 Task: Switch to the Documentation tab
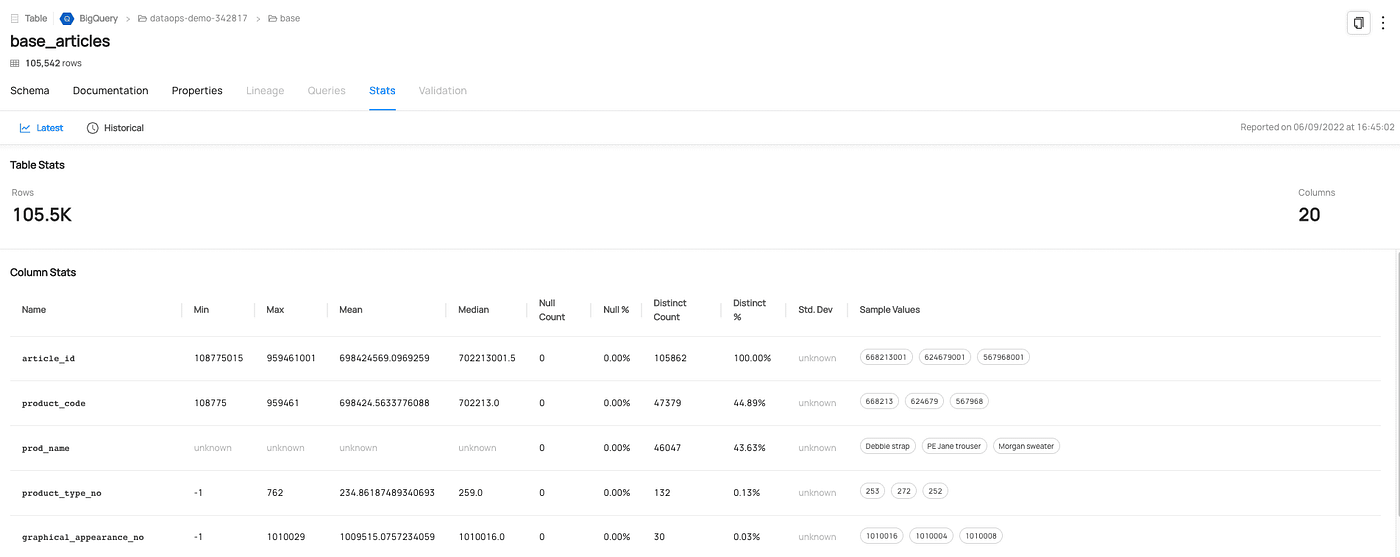coord(111,90)
